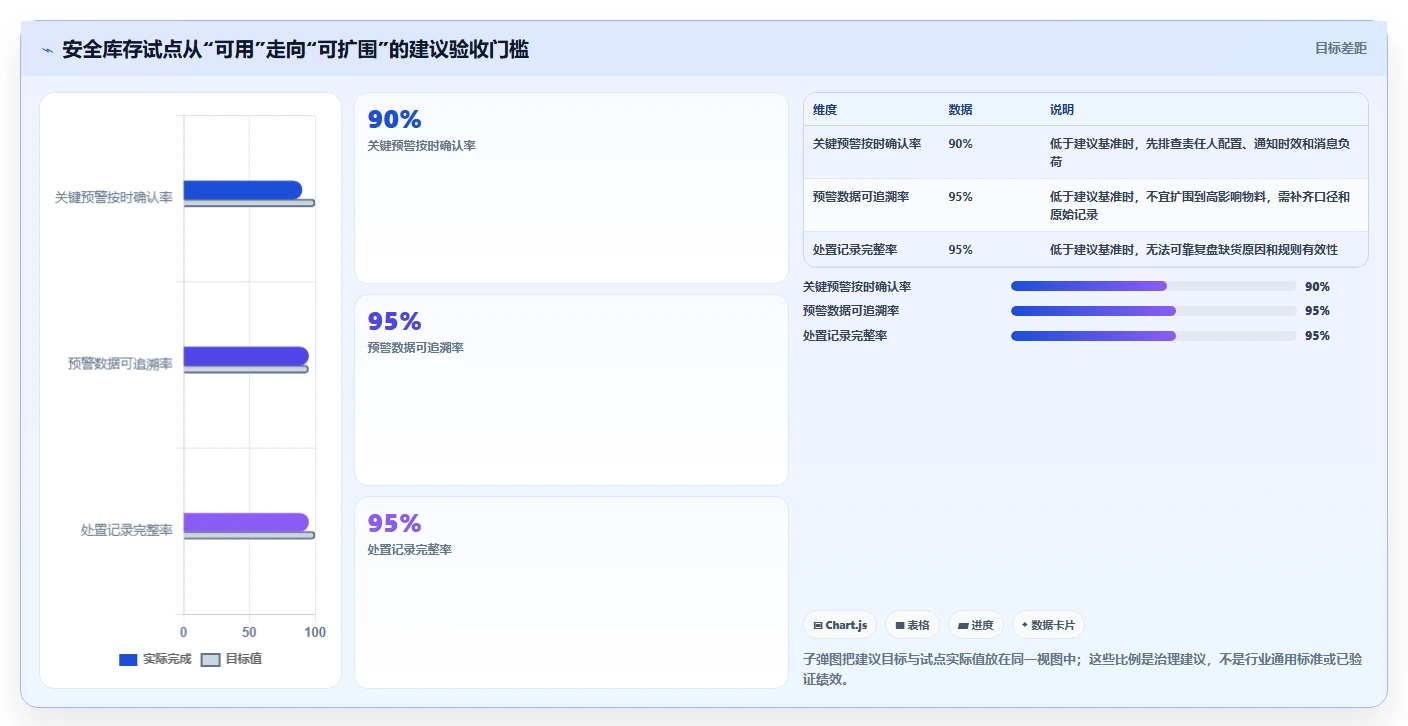Click the 90% label next to the progress bar
This screenshot has height=726, width=1408.
click(x=1317, y=287)
